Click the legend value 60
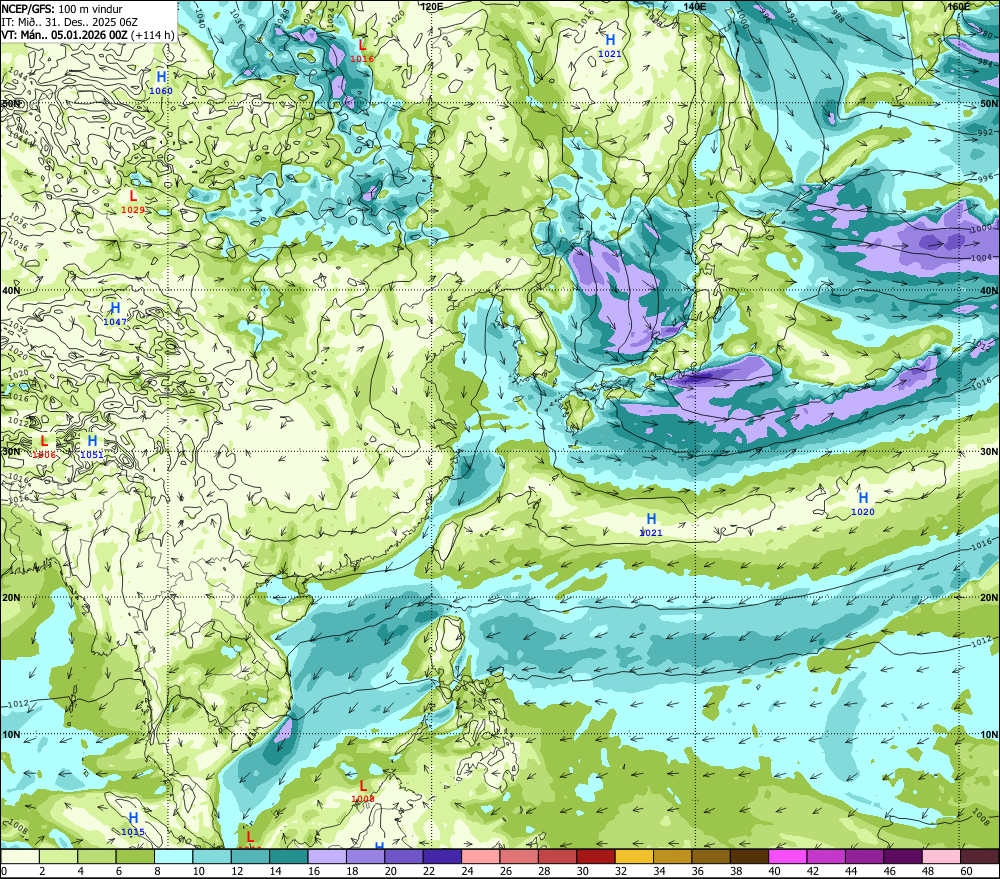Image resolution: width=1000 pixels, height=879 pixels. 966,871
